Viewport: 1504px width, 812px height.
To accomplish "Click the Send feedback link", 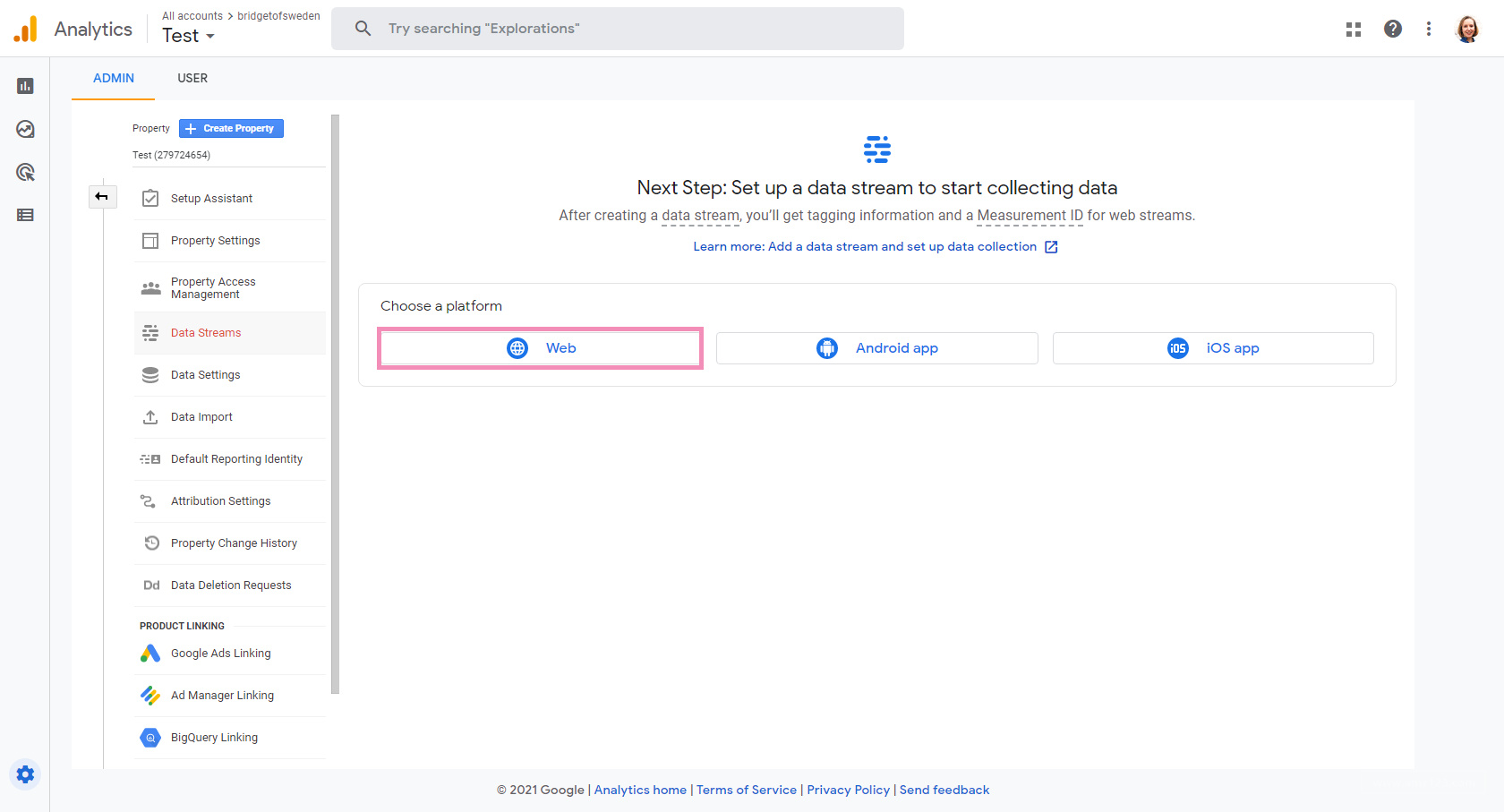I will tap(944, 790).
